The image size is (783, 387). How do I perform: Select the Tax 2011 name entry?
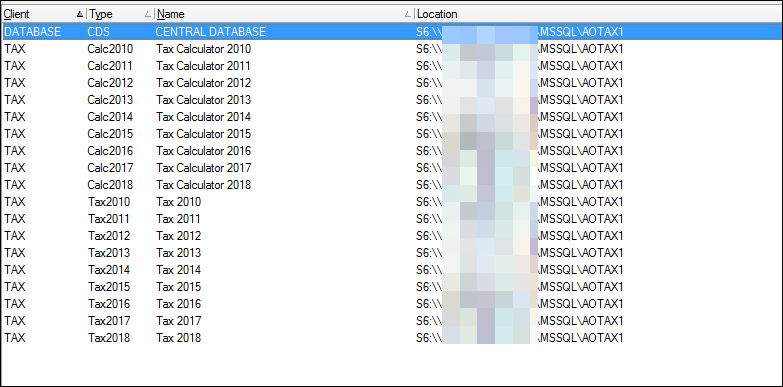[x=178, y=219]
